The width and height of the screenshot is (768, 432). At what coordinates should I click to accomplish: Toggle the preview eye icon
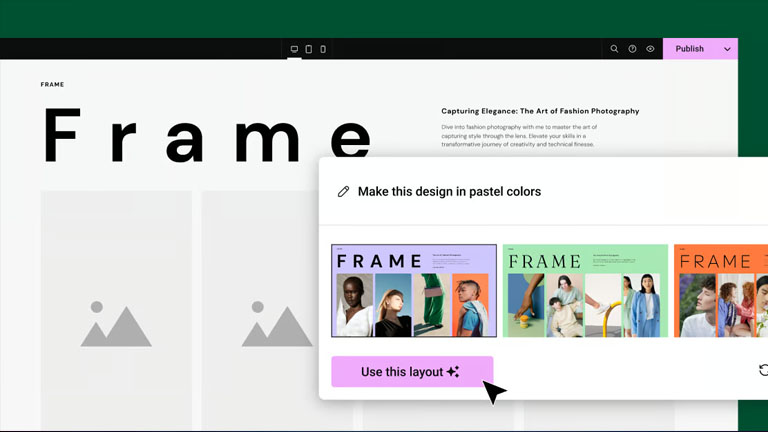click(650, 49)
